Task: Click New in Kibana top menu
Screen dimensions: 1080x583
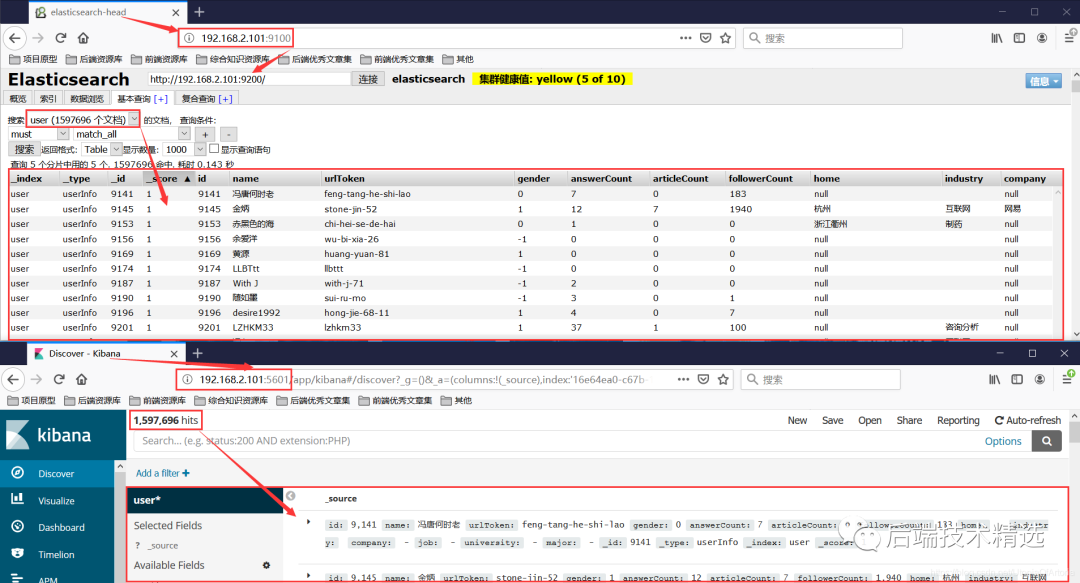Action: click(798, 420)
